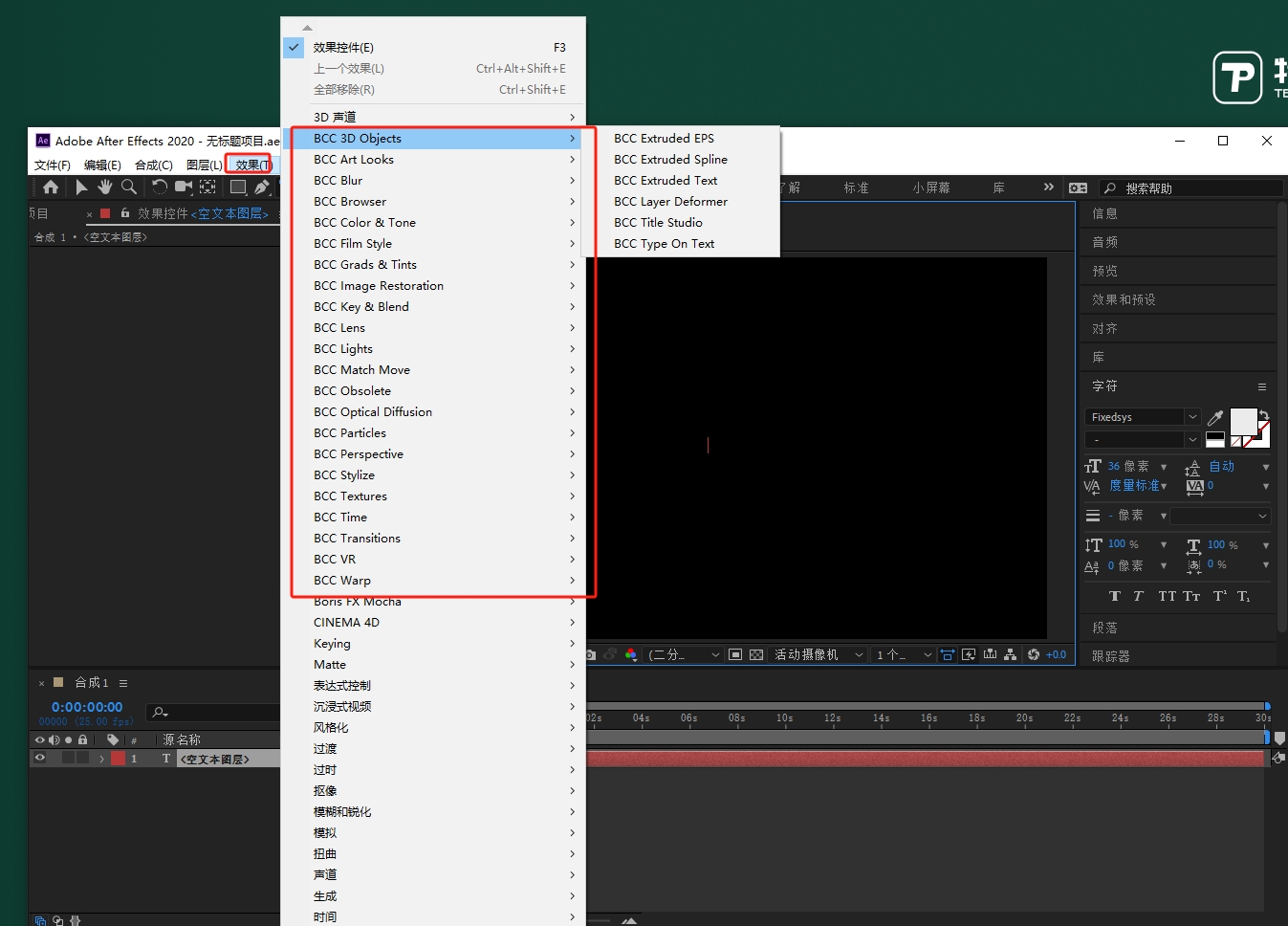
Task: Open the 文件(F) menu
Action: (53, 165)
